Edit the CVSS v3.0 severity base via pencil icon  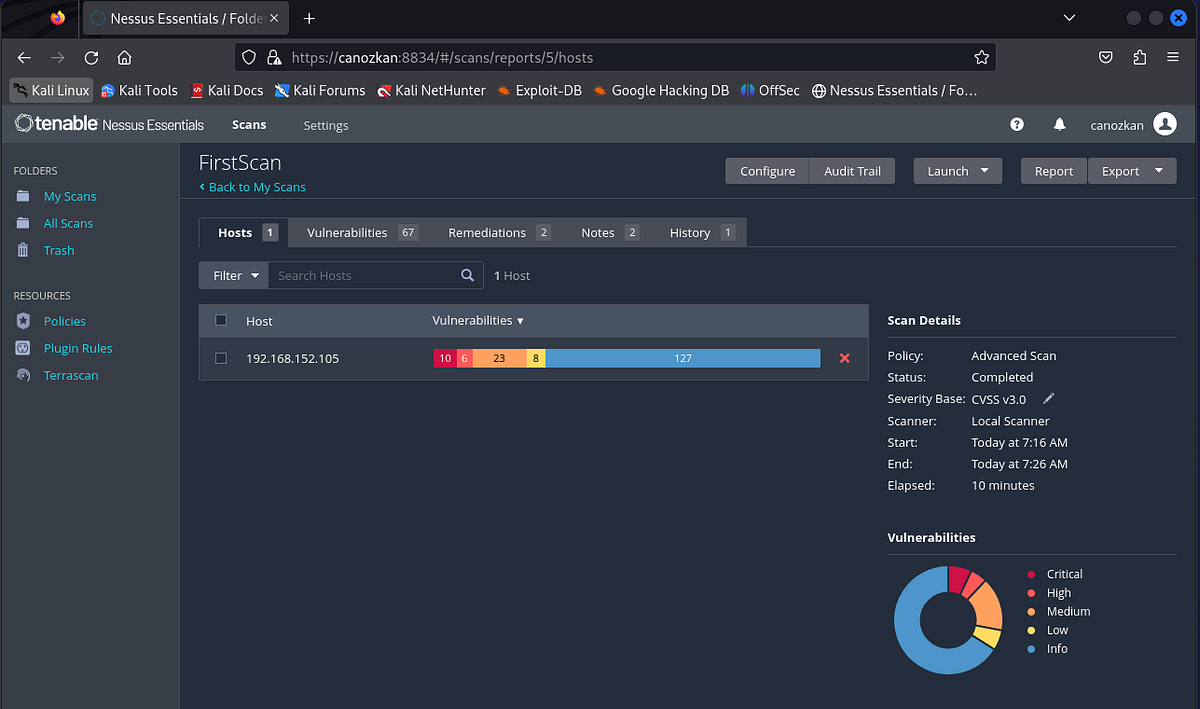click(1048, 398)
